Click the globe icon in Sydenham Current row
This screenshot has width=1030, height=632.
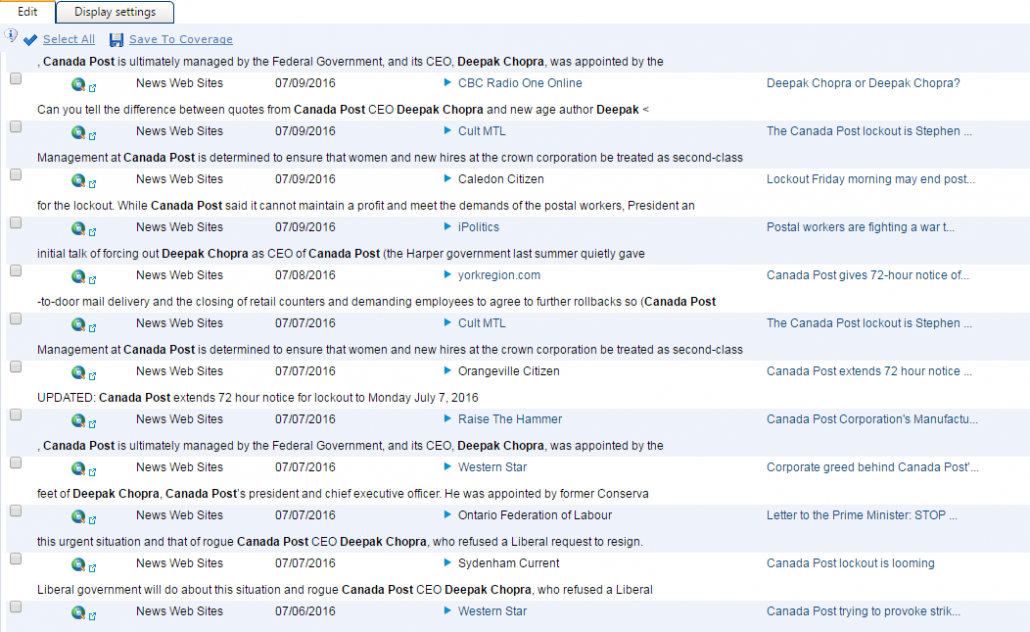point(78,564)
